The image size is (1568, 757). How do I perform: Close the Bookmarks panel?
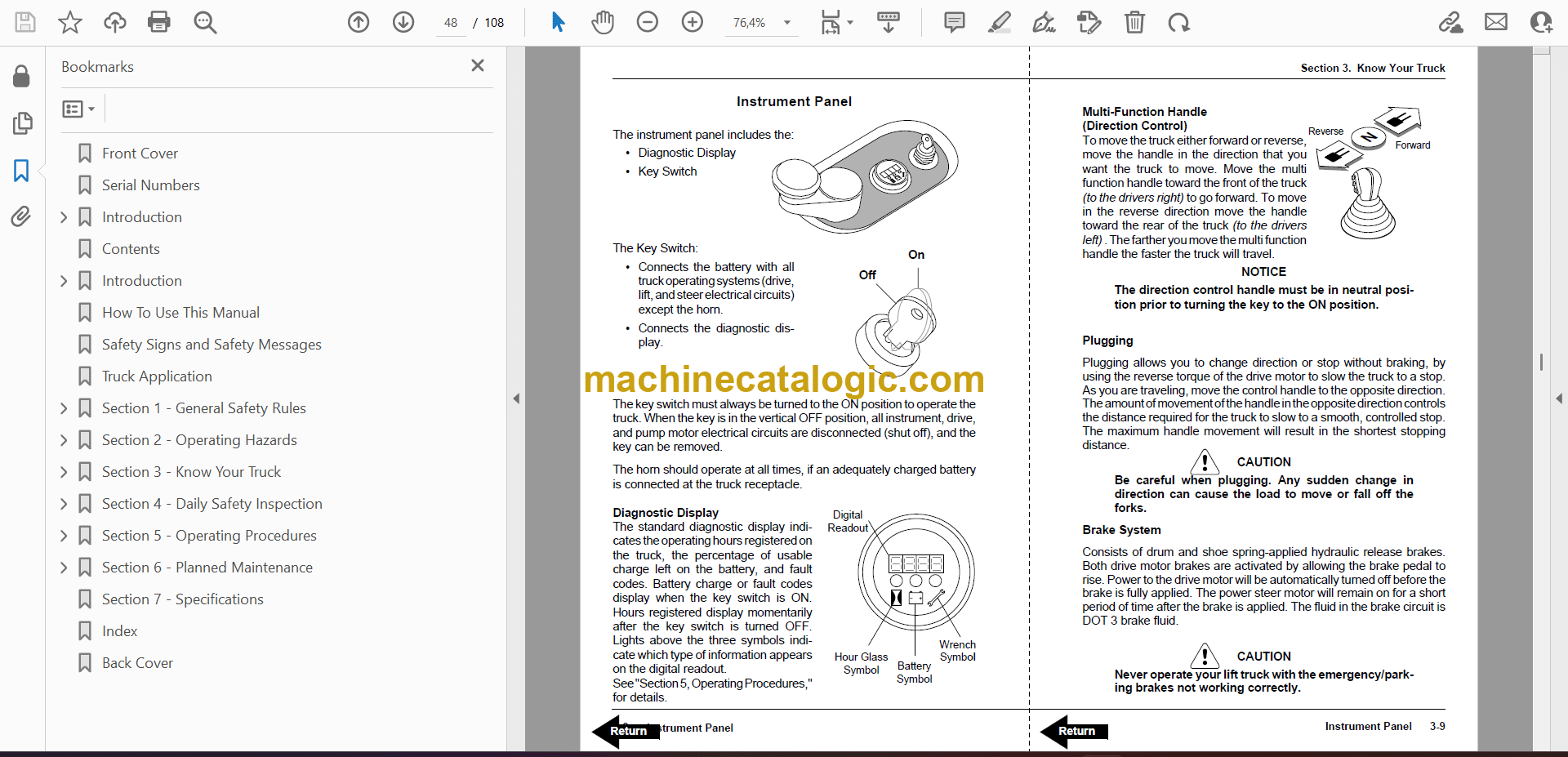478,65
